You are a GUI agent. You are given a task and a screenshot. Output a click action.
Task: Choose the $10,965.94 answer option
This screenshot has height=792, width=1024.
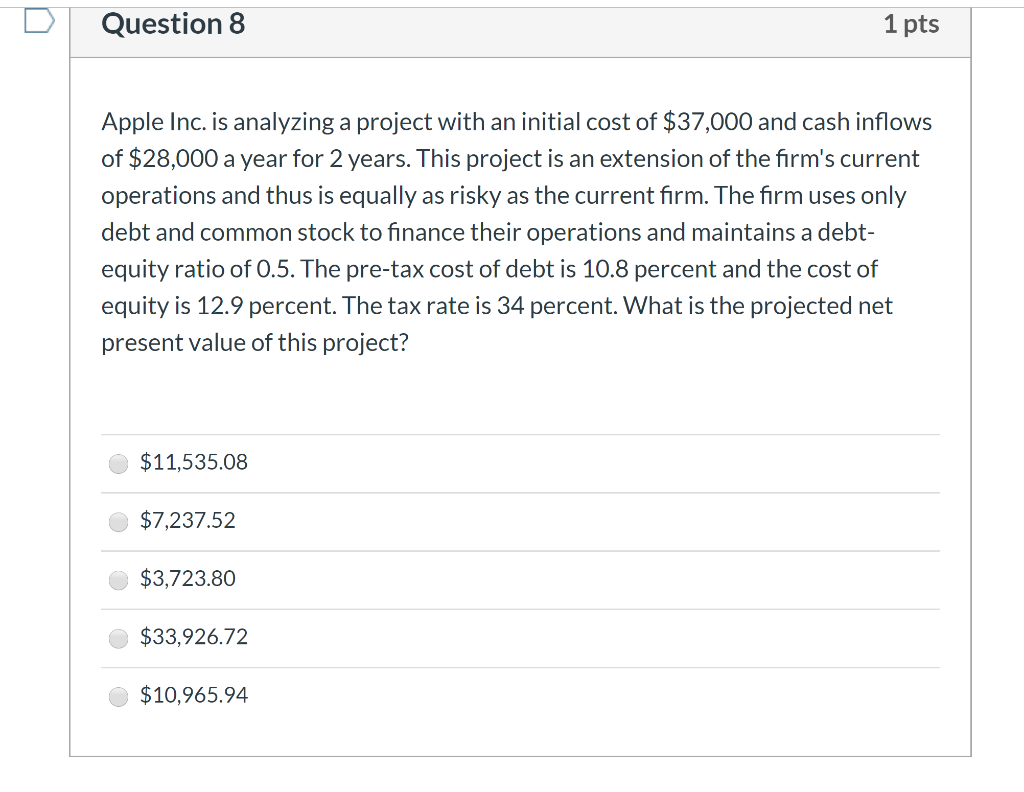117,696
